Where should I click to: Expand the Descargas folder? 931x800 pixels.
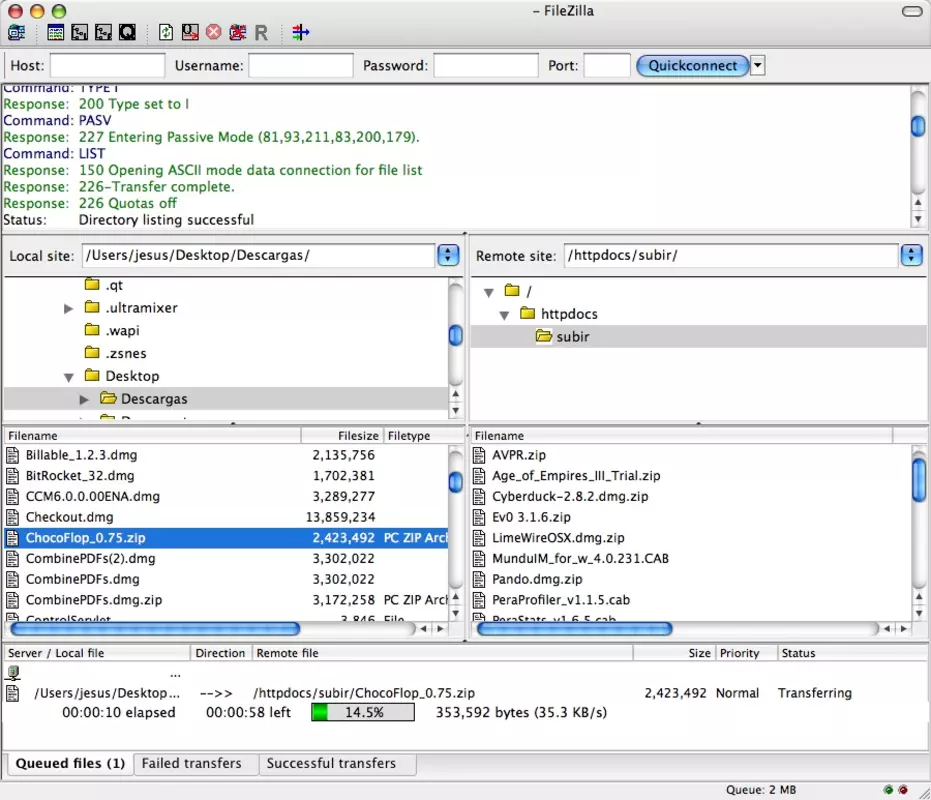coord(84,400)
